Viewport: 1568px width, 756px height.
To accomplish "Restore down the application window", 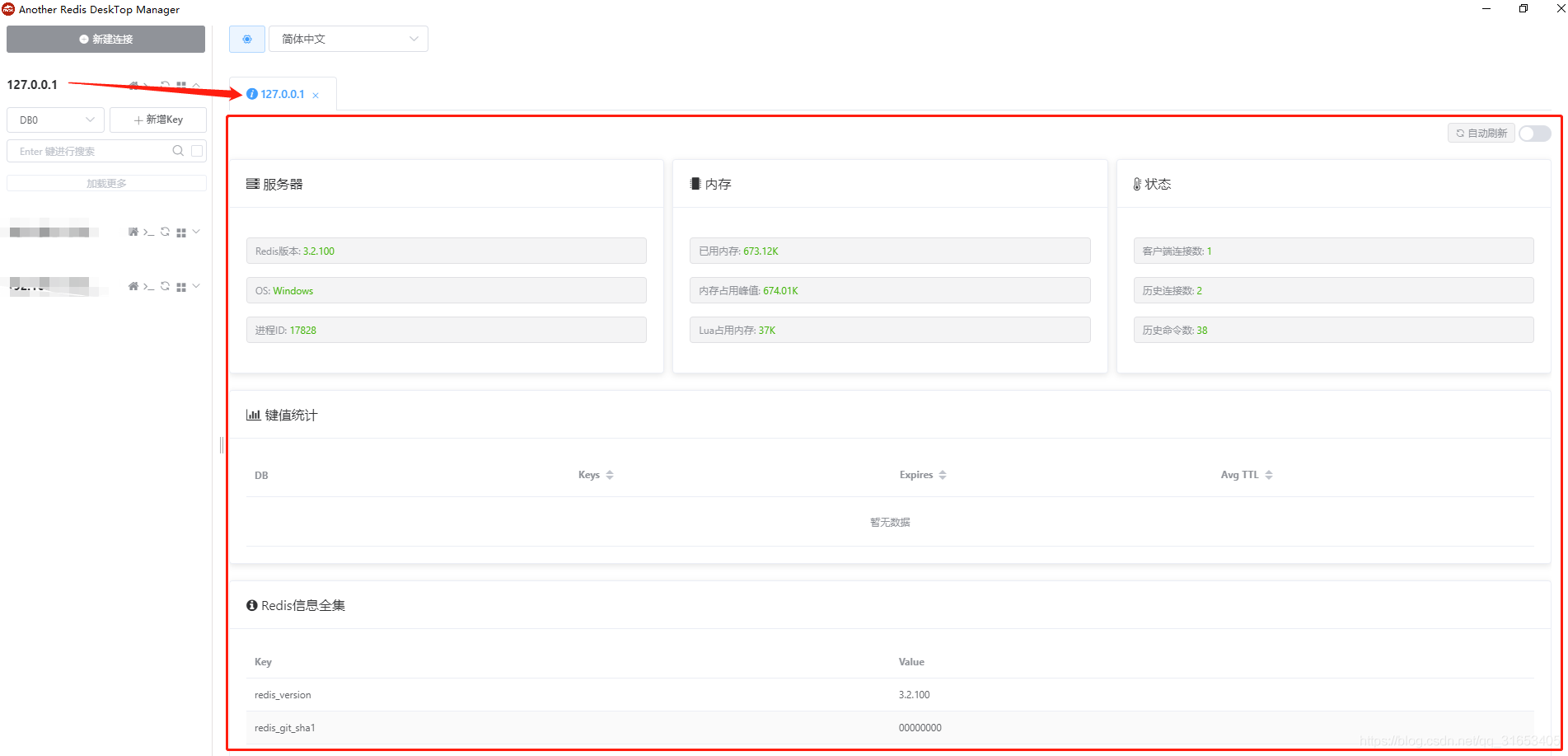I will [x=1524, y=9].
